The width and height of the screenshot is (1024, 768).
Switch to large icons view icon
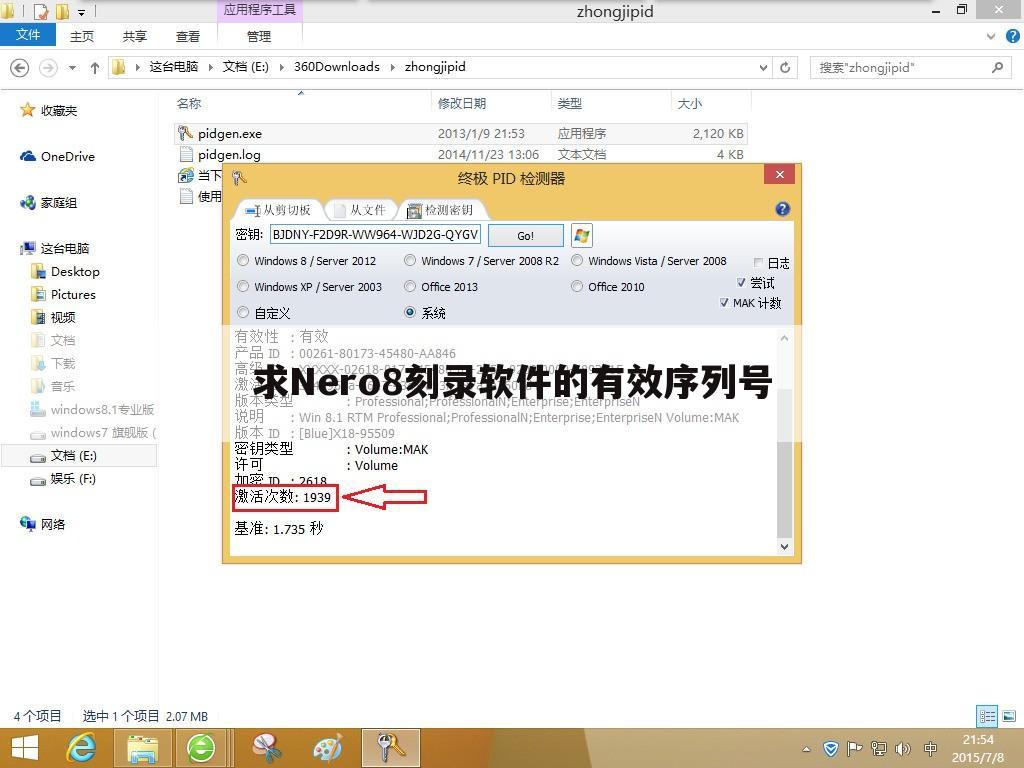[x=1009, y=716]
